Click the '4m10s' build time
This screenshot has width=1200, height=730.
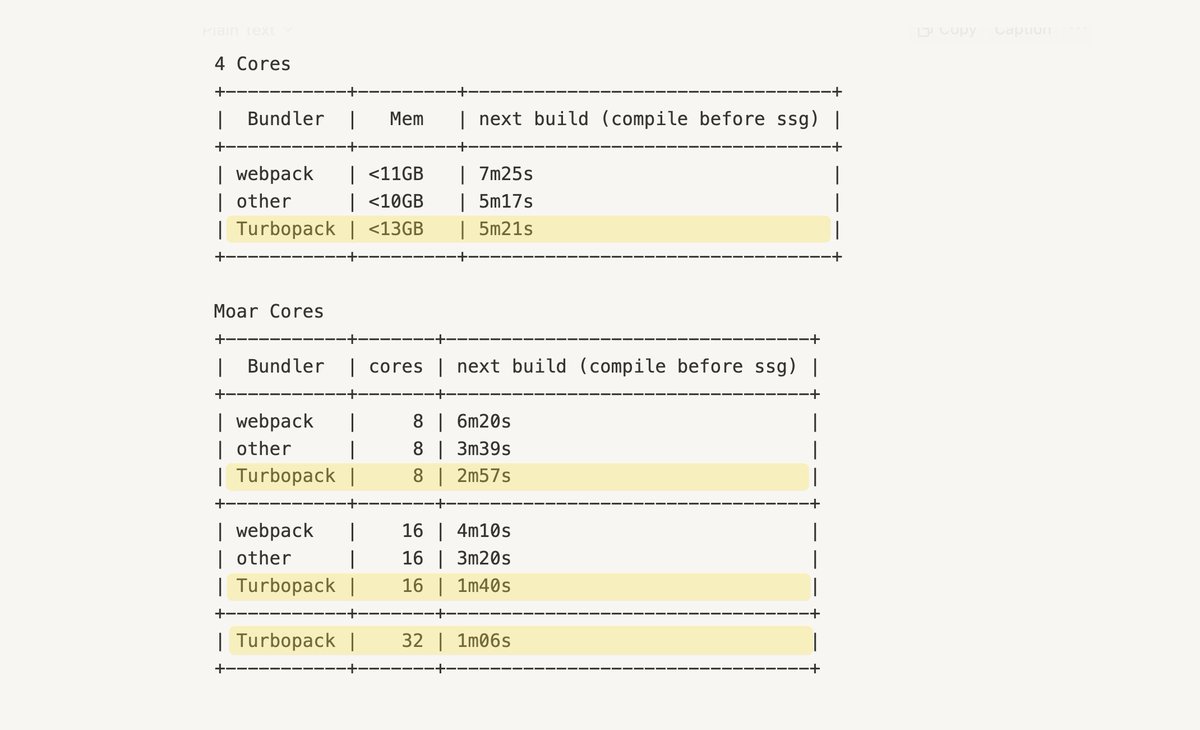click(x=484, y=531)
